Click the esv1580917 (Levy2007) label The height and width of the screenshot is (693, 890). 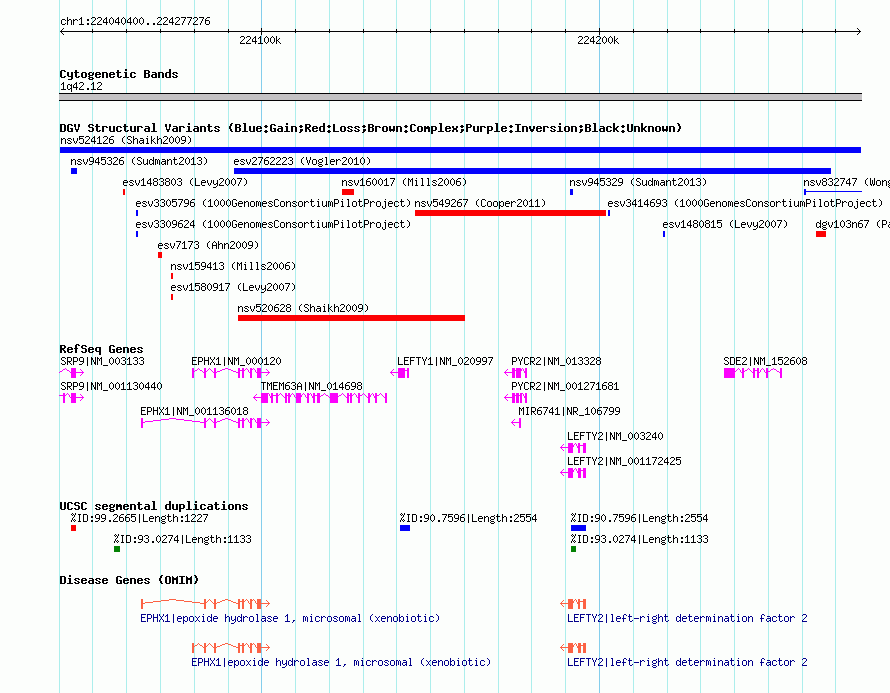[233, 287]
